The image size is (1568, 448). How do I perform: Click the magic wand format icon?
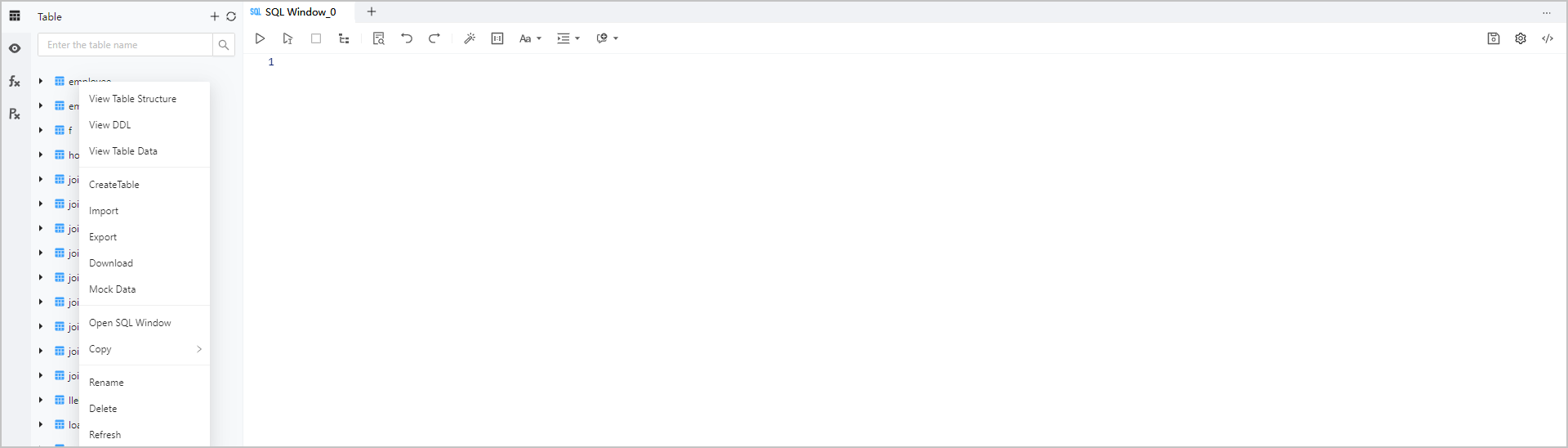click(x=470, y=38)
